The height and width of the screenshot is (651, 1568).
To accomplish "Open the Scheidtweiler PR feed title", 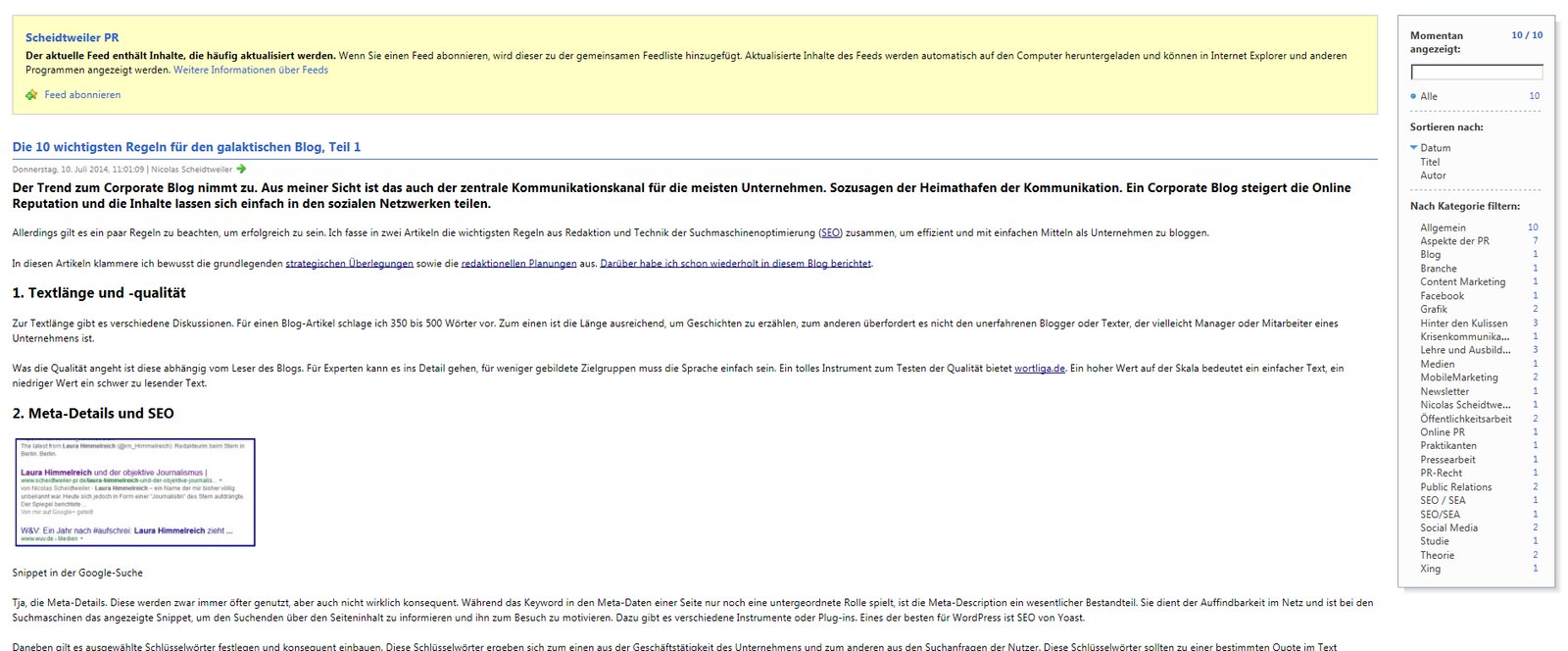I will click(x=72, y=38).
